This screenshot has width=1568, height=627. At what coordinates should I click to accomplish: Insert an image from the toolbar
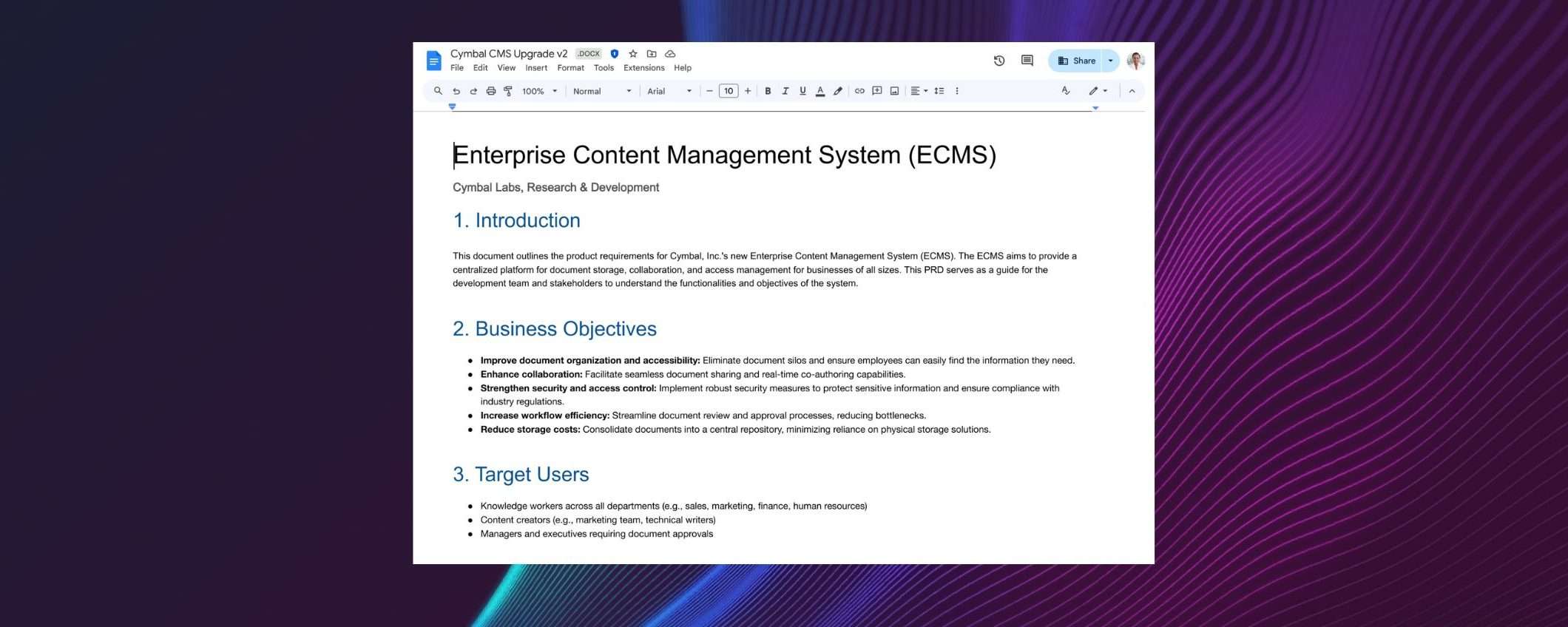click(x=895, y=91)
